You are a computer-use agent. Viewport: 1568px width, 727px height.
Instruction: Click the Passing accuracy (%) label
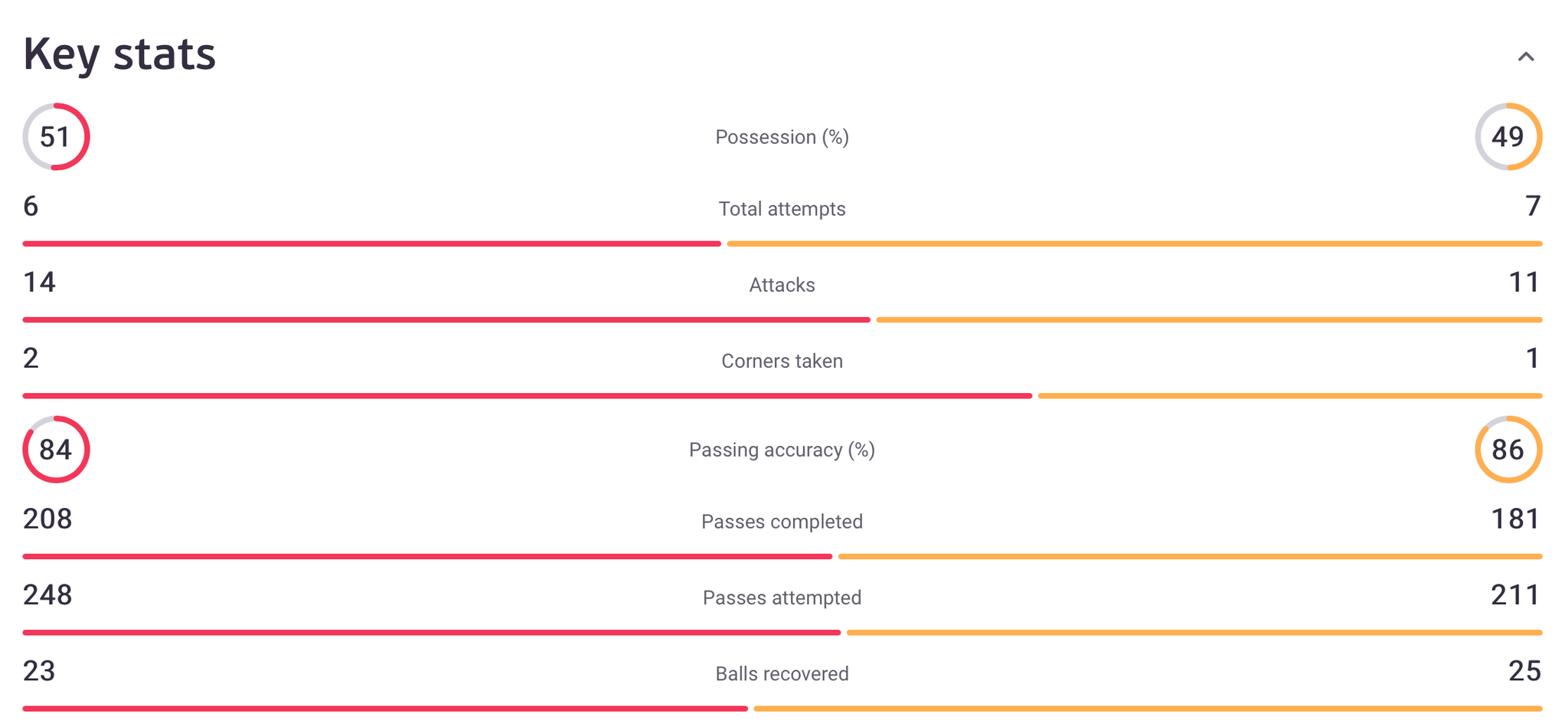[x=782, y=450]
